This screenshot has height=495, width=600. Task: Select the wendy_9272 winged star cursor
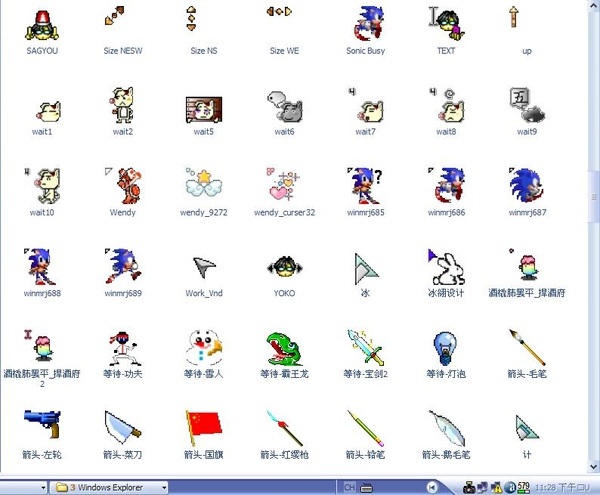point(204,182)
